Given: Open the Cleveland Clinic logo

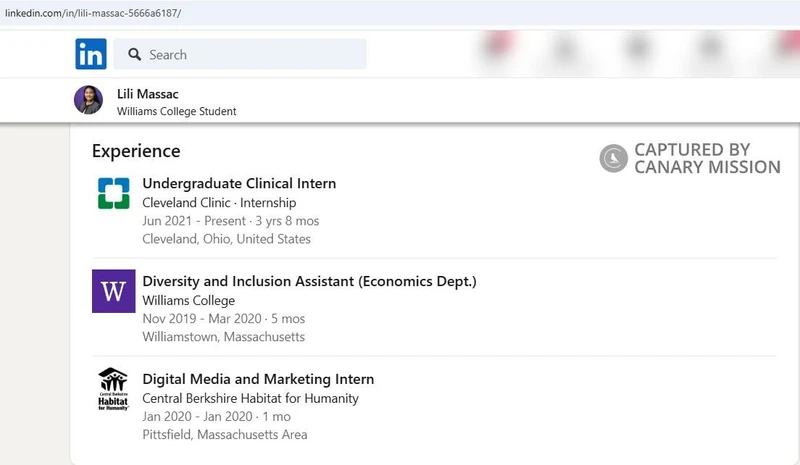Looking at the screenshot, I should (114, 193).
